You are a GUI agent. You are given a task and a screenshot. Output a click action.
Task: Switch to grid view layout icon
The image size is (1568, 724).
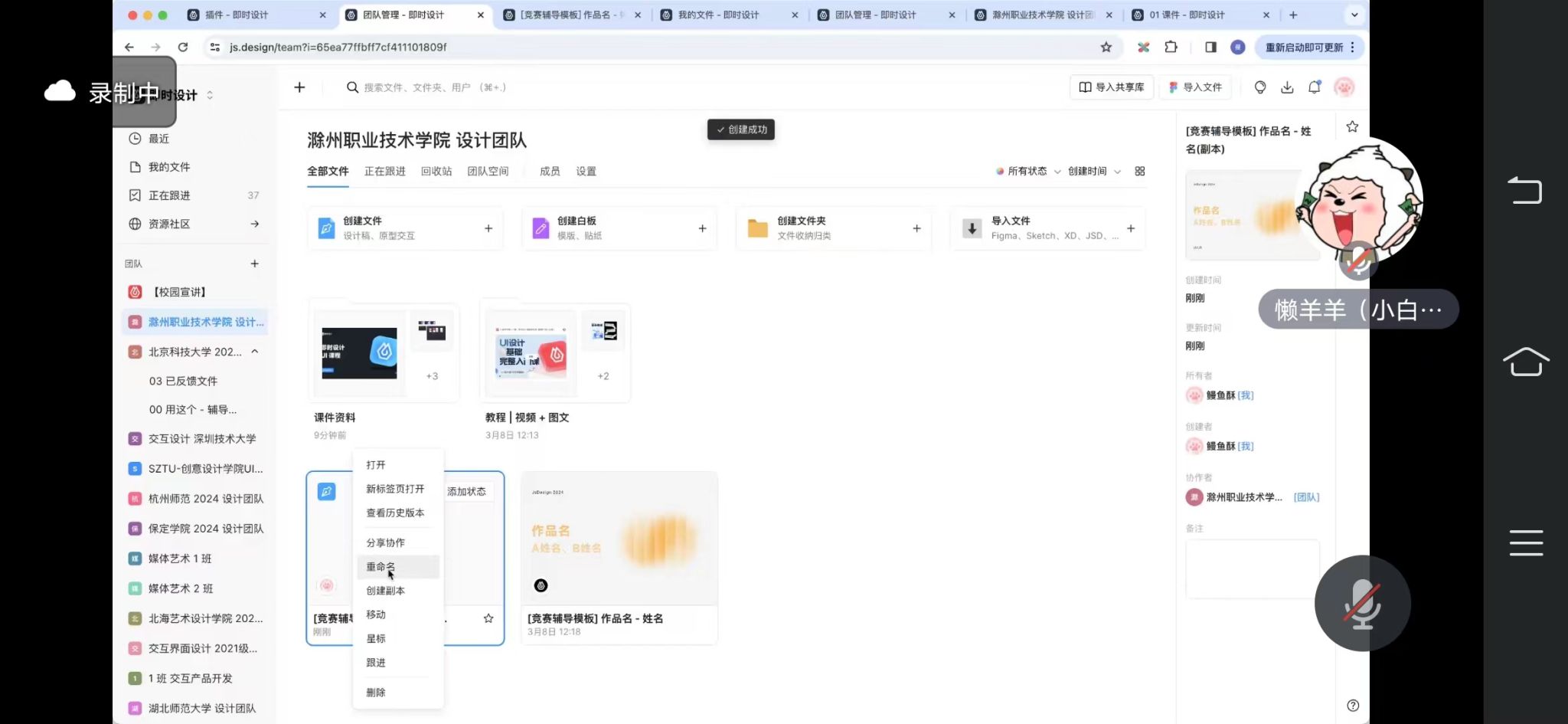point(1140,172)
